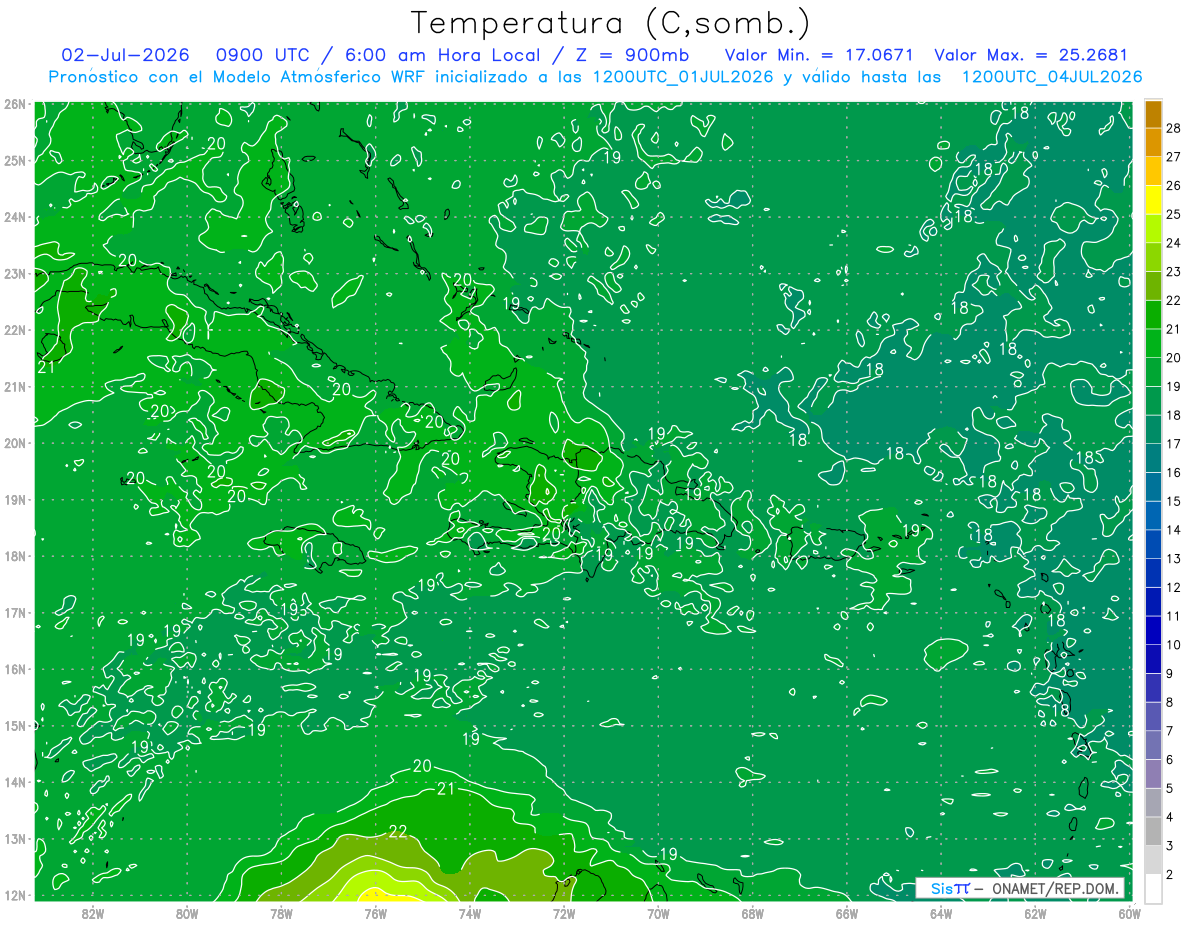Select the 70W longitude axis label

coord(658,913)
